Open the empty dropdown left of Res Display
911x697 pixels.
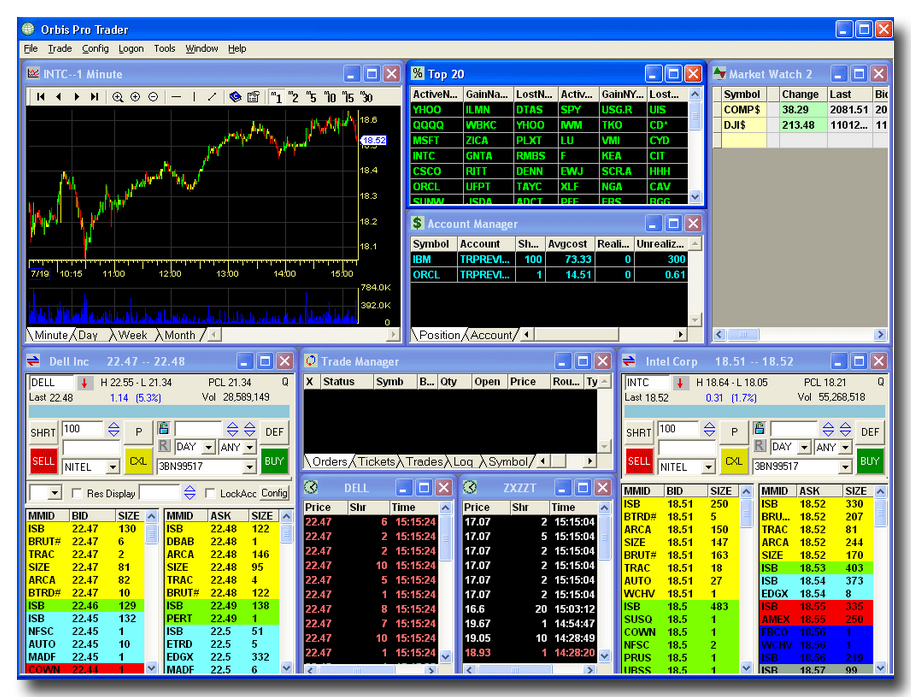click(55, 493)
